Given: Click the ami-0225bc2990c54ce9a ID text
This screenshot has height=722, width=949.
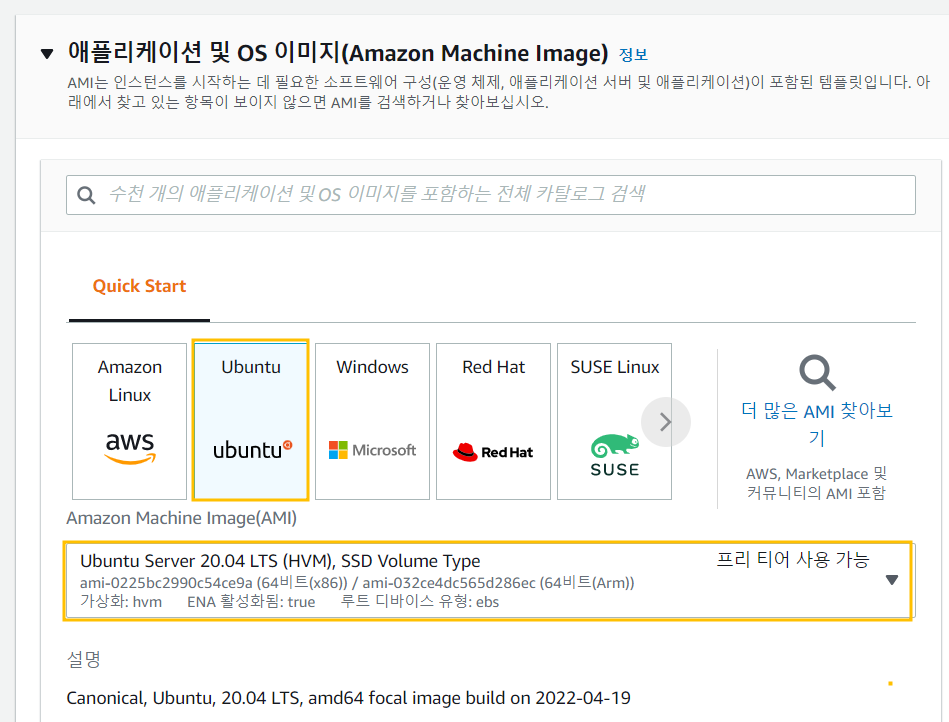Looking at the screenshot, I should coord(166,583).
